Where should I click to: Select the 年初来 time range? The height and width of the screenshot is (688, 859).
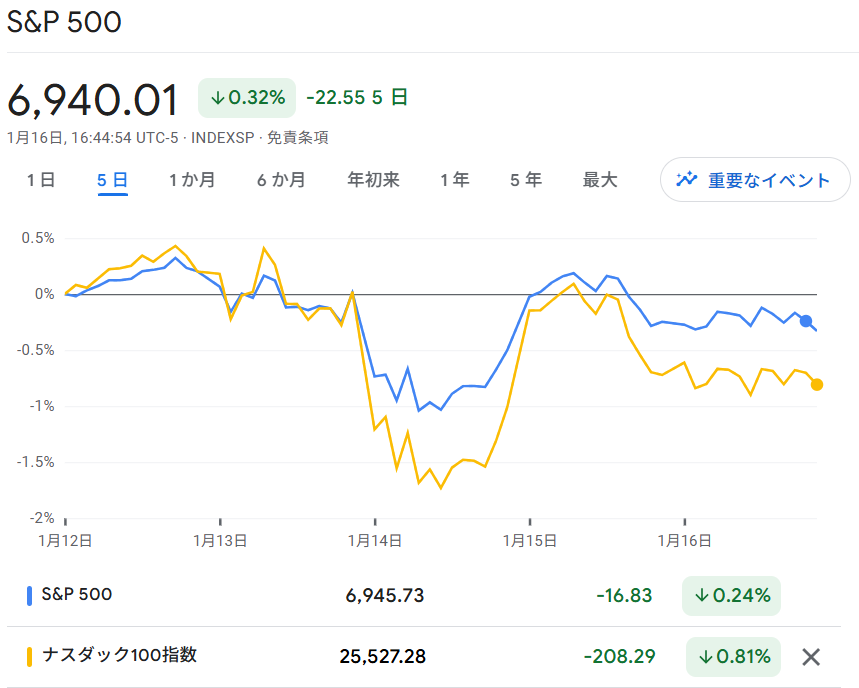[x=373, y=180]
